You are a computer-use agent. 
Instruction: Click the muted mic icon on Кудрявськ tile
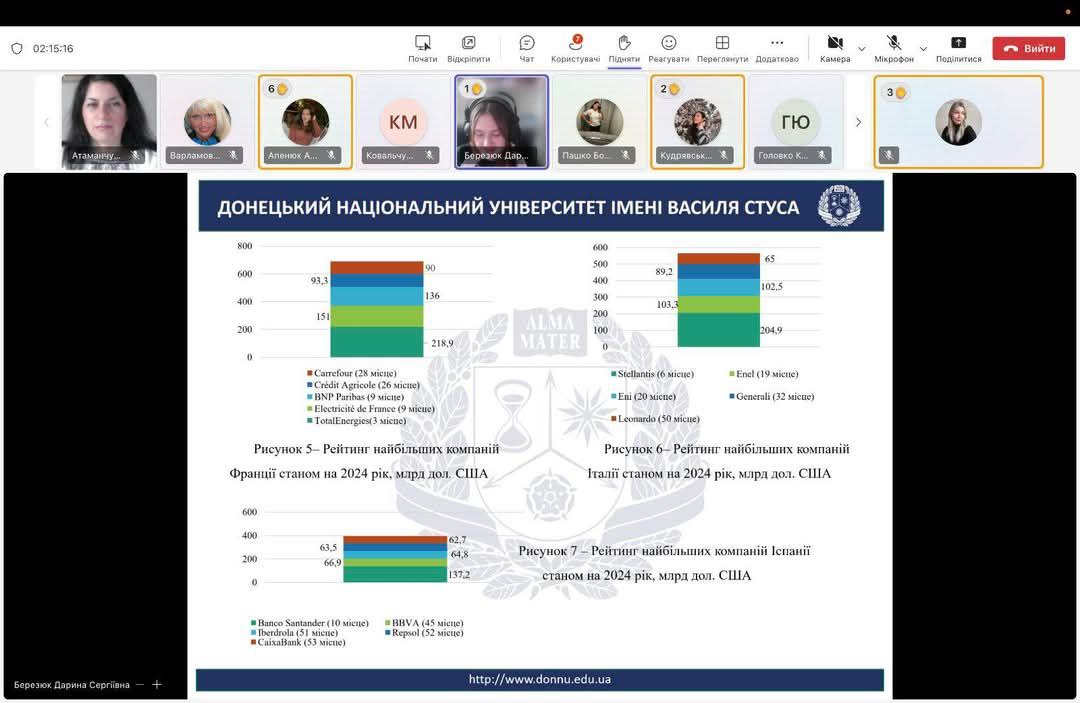pyautogui.click(x=723, y=156)
